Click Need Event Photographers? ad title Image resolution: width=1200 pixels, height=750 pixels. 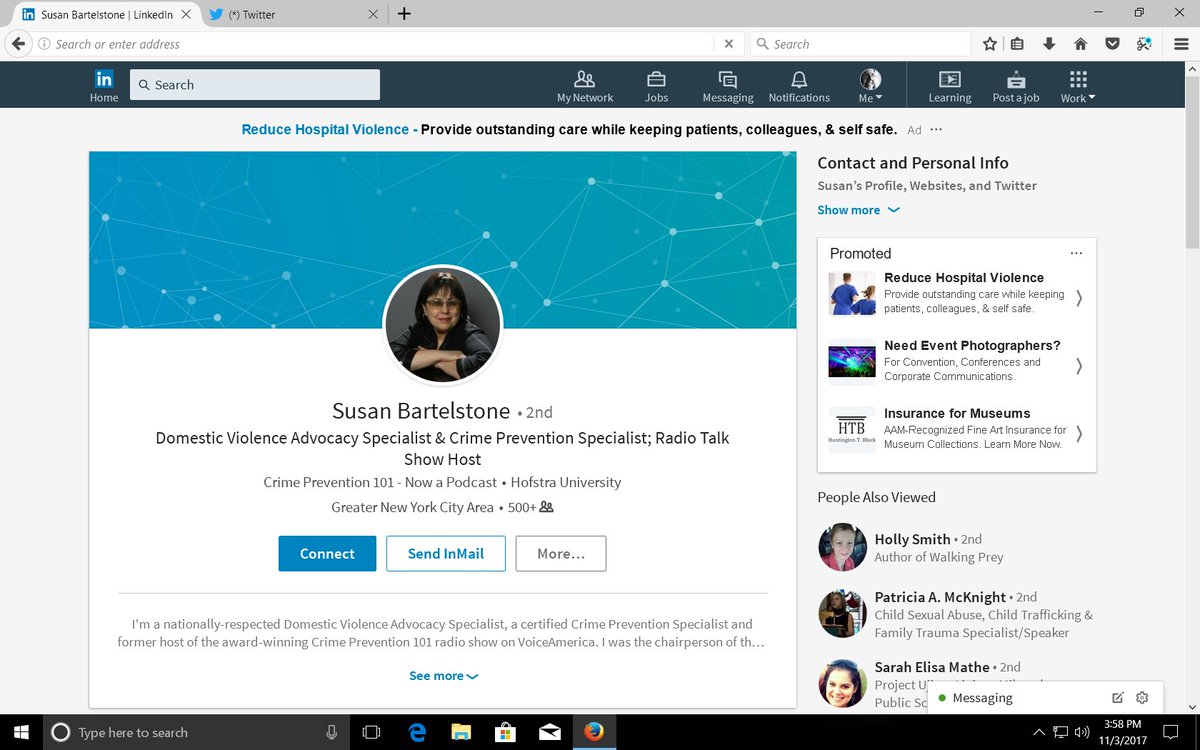(972, 345)
